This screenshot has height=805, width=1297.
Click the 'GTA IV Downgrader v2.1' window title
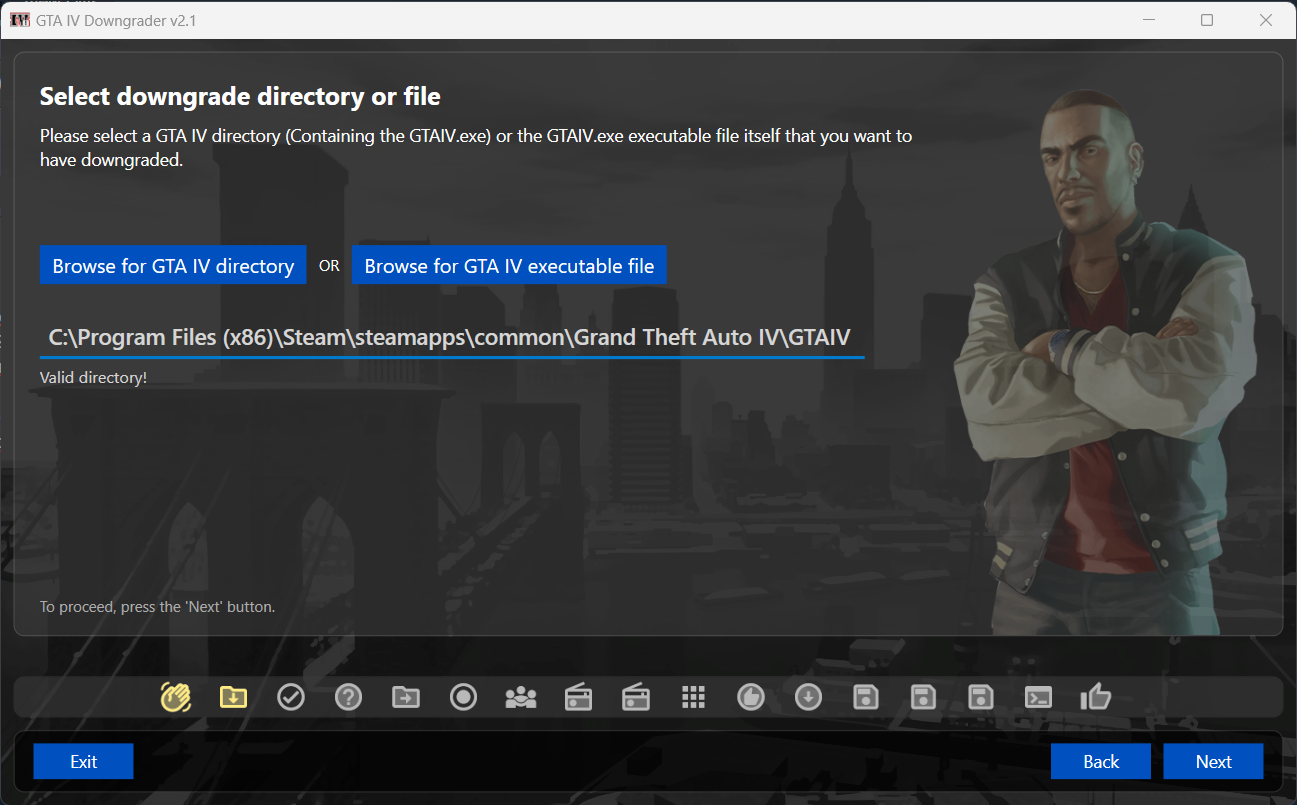117,20
